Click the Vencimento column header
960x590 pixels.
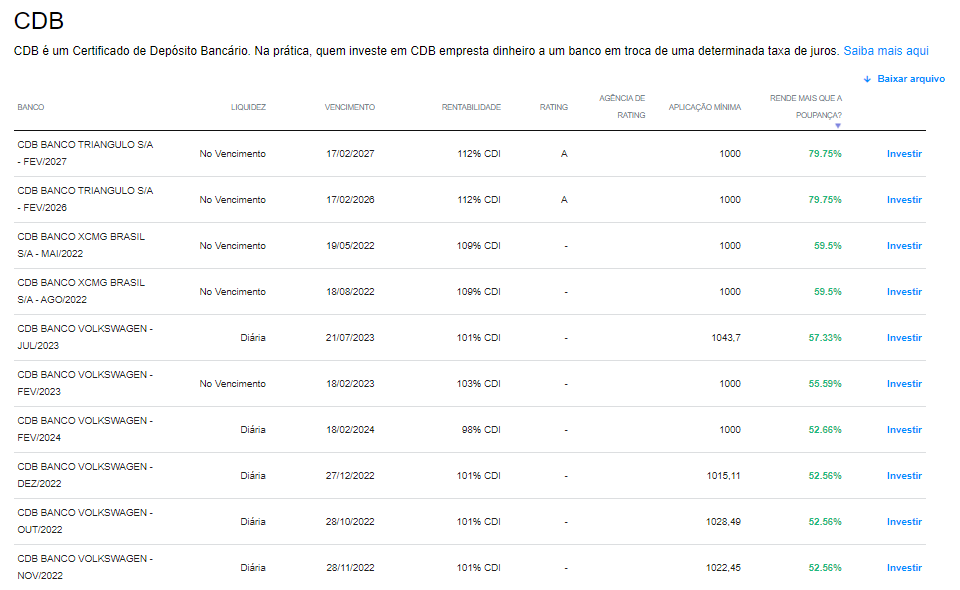click(x=350, y=107)
